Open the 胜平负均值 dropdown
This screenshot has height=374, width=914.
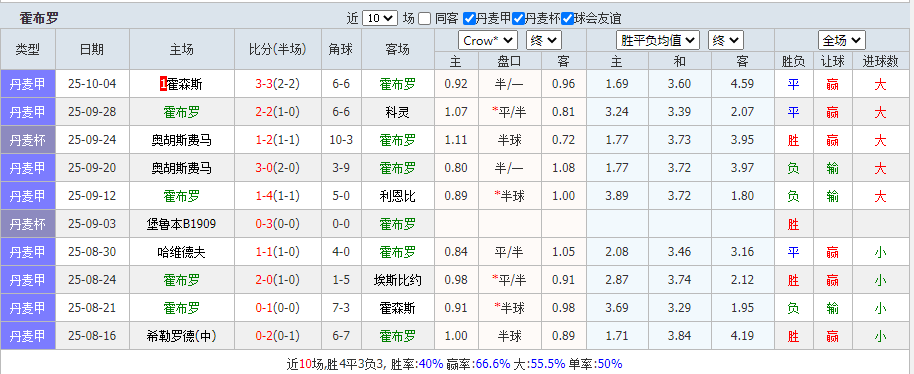click(x=658, y=41)
